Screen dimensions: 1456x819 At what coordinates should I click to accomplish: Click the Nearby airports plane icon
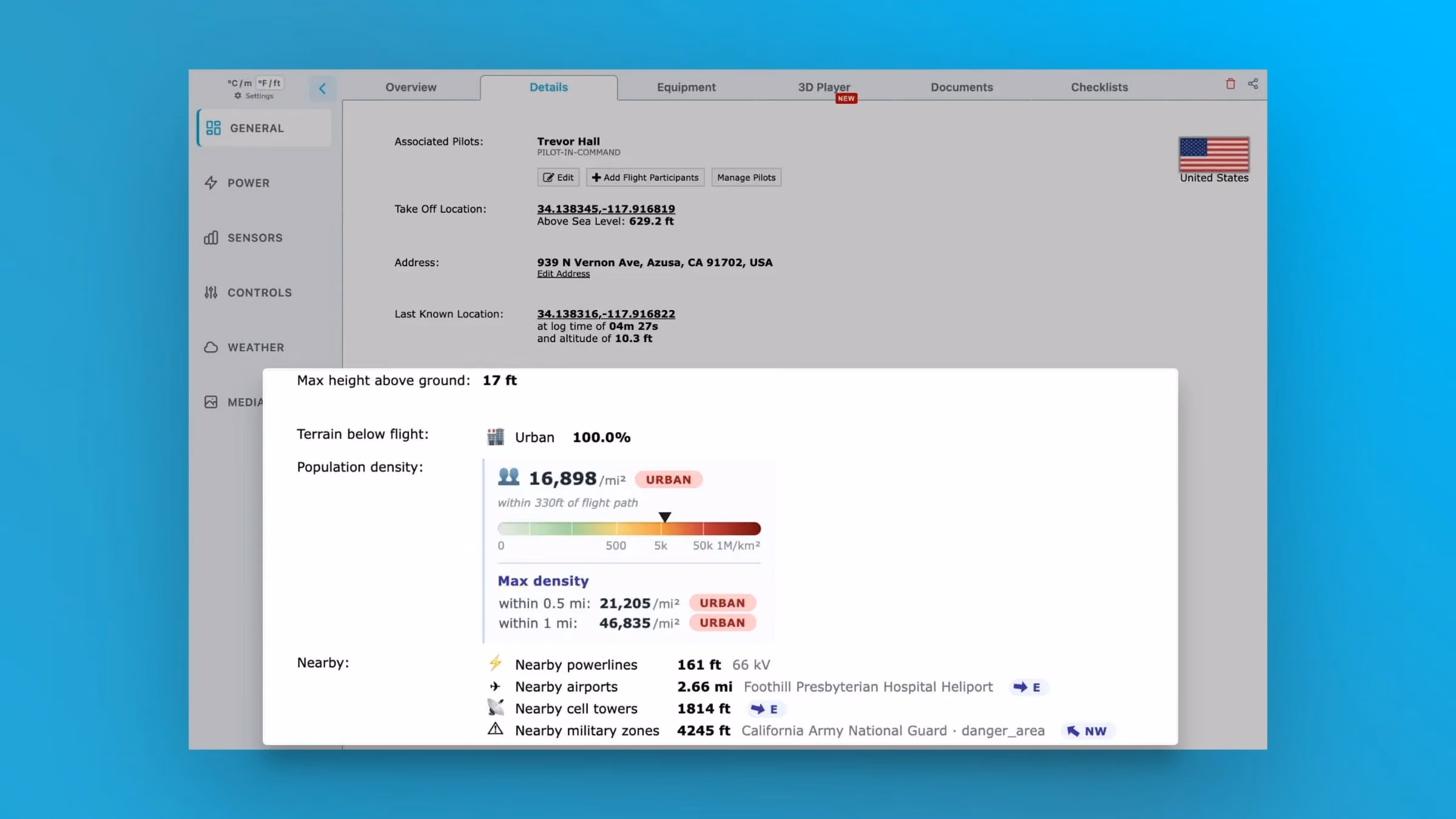point(495,686)
